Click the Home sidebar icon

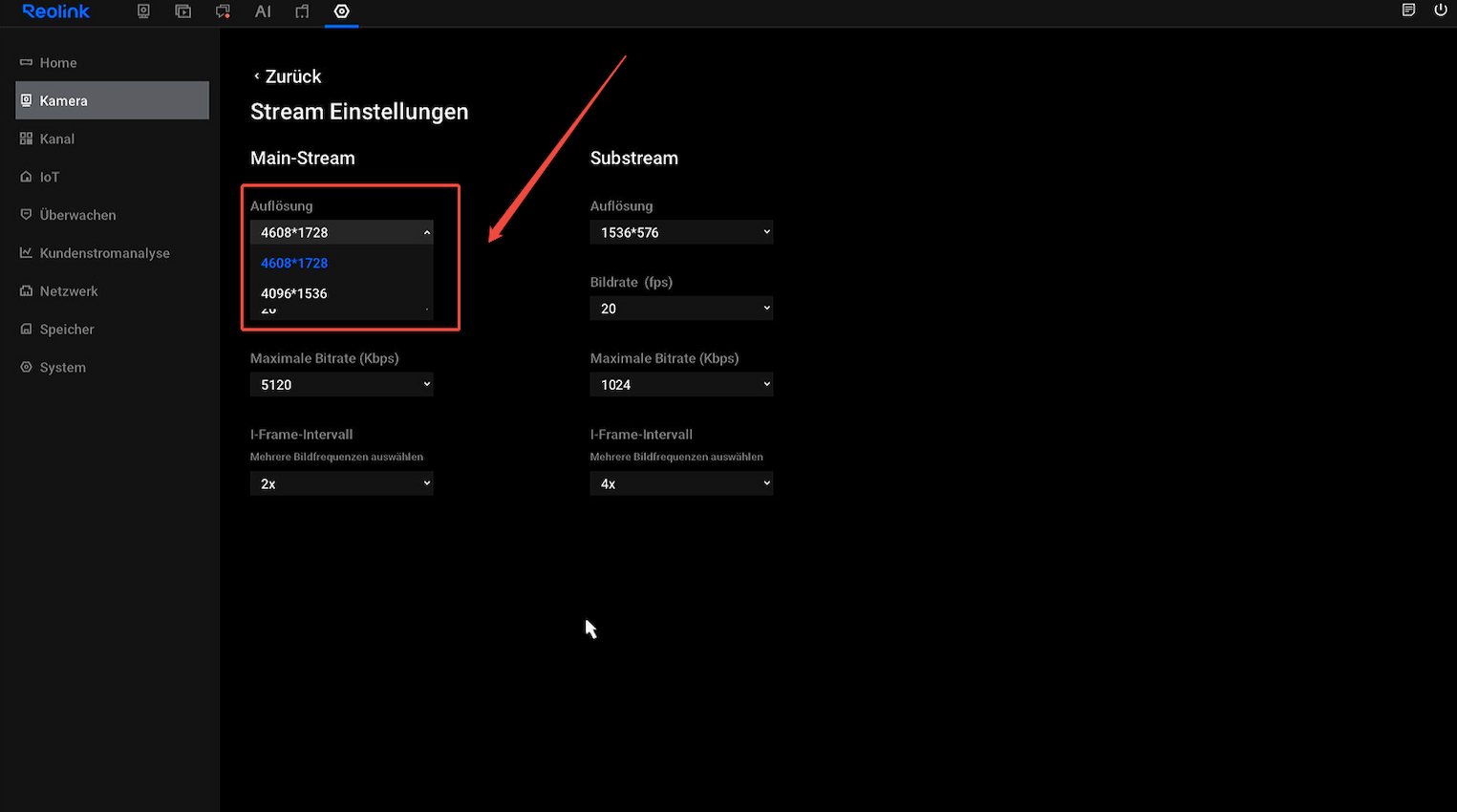(26, 63)
